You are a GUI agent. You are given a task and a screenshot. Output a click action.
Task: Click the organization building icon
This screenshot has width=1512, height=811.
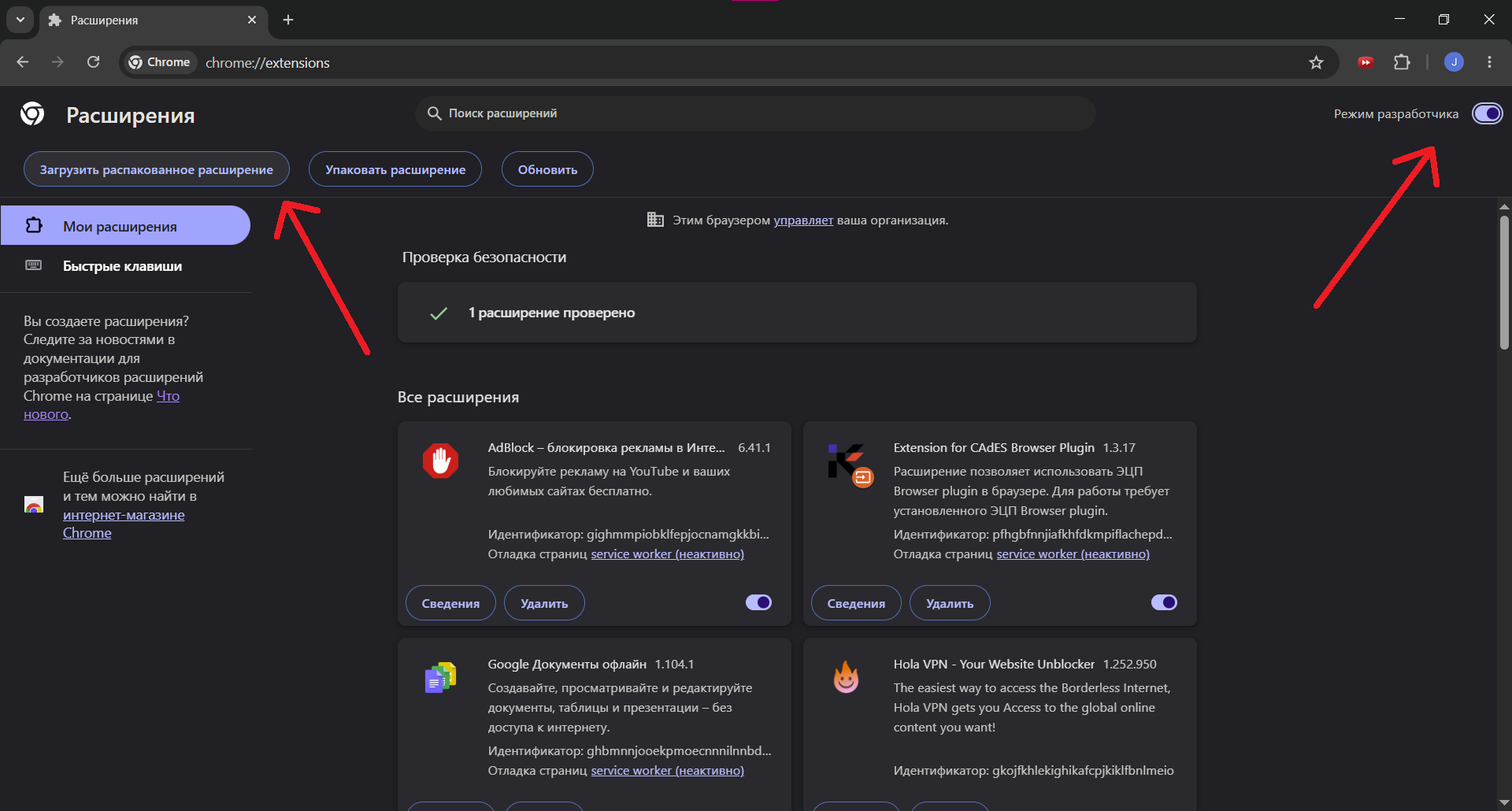click(x=655, y=220)
